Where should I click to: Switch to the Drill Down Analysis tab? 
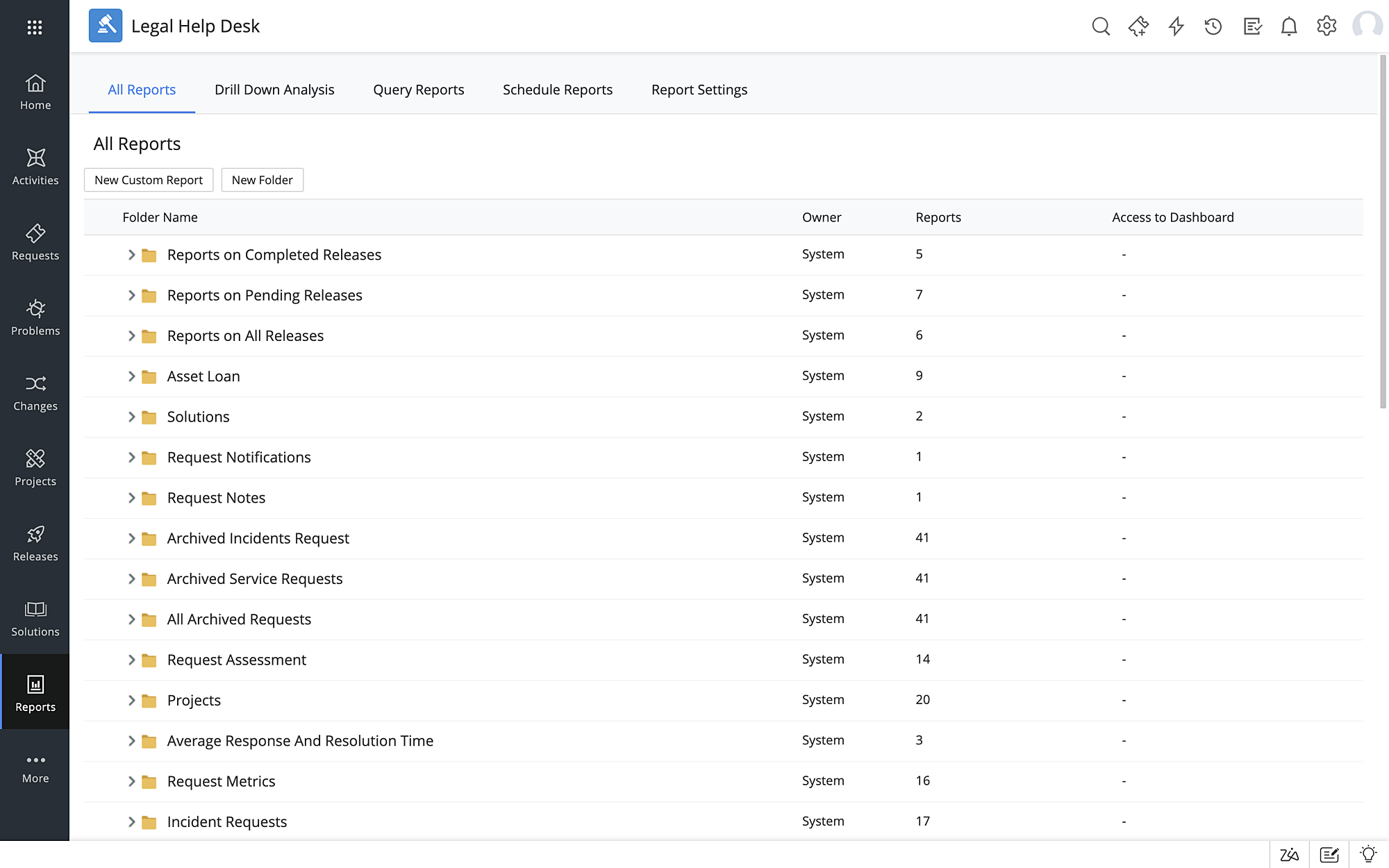click(274, 89)
